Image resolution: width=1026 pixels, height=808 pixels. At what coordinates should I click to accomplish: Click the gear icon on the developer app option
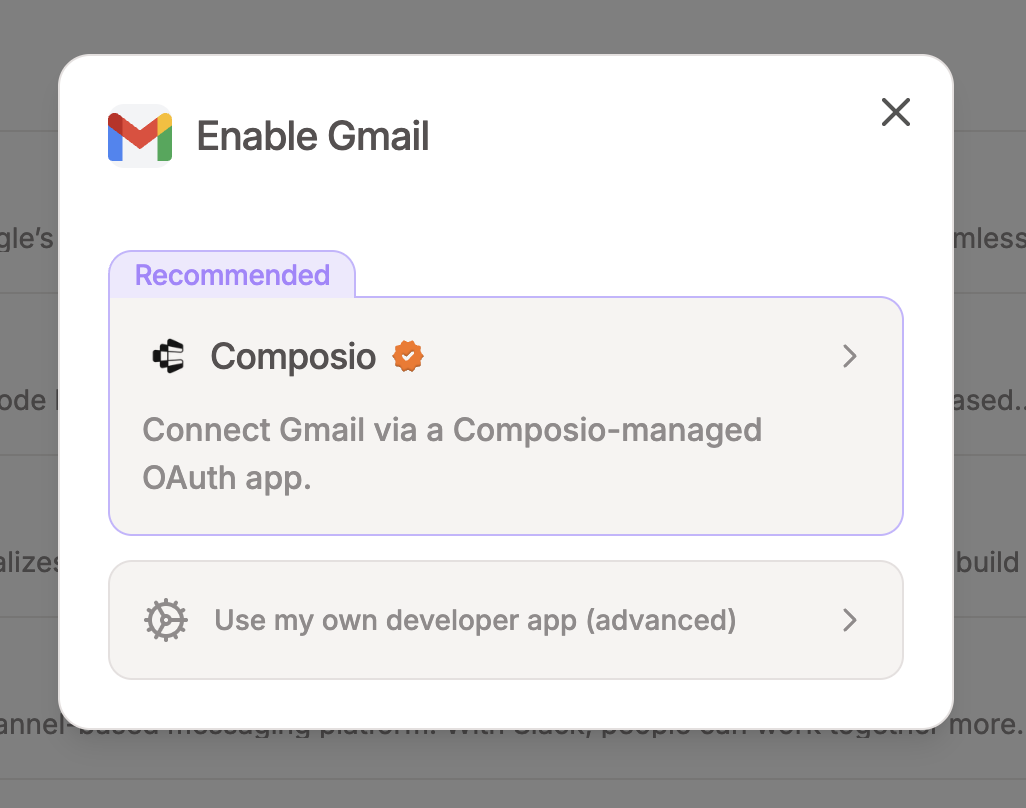point(166,620)
